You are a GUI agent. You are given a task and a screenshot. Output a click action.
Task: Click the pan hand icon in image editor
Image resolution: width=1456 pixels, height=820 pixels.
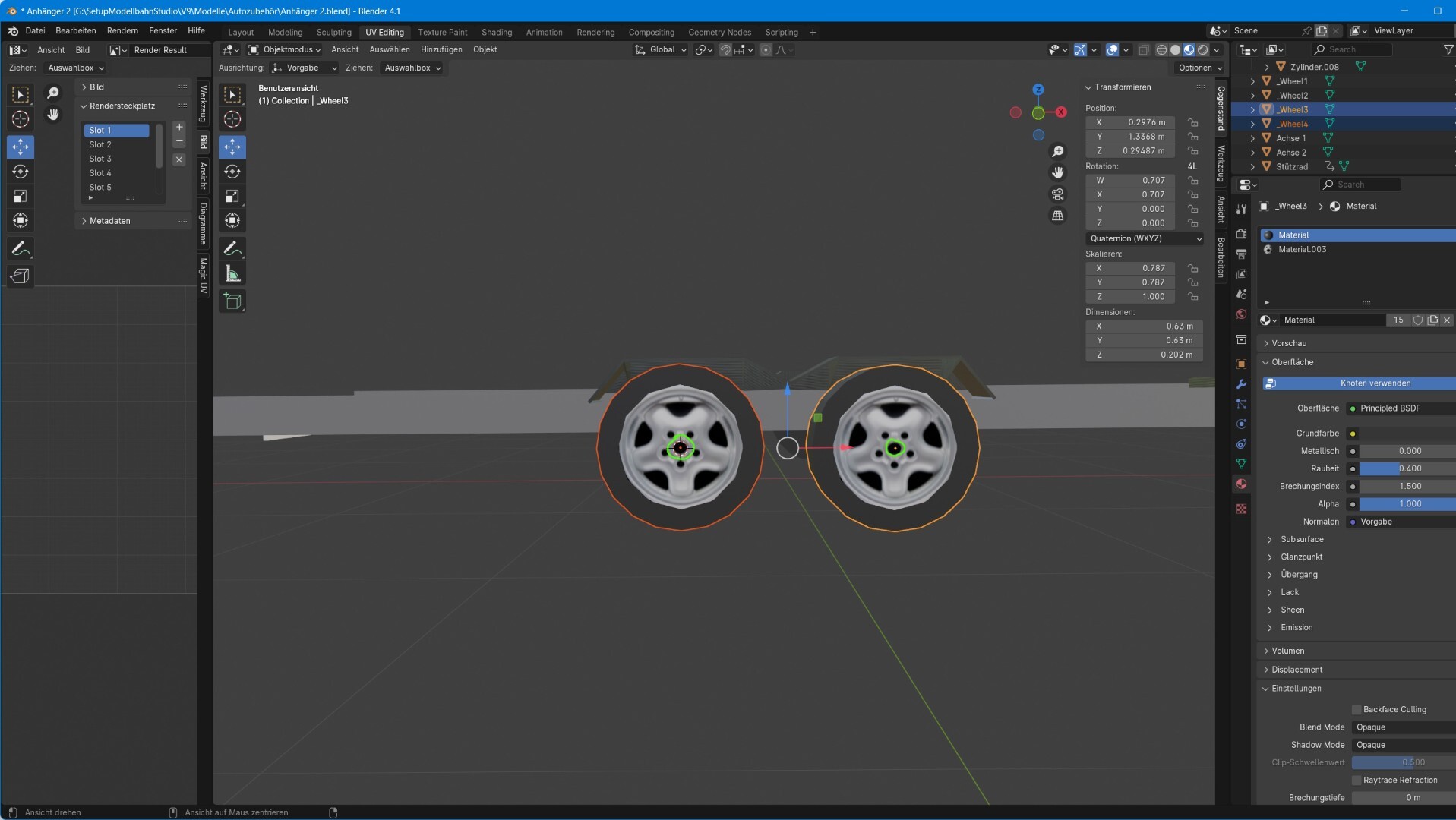coord(53,115)
